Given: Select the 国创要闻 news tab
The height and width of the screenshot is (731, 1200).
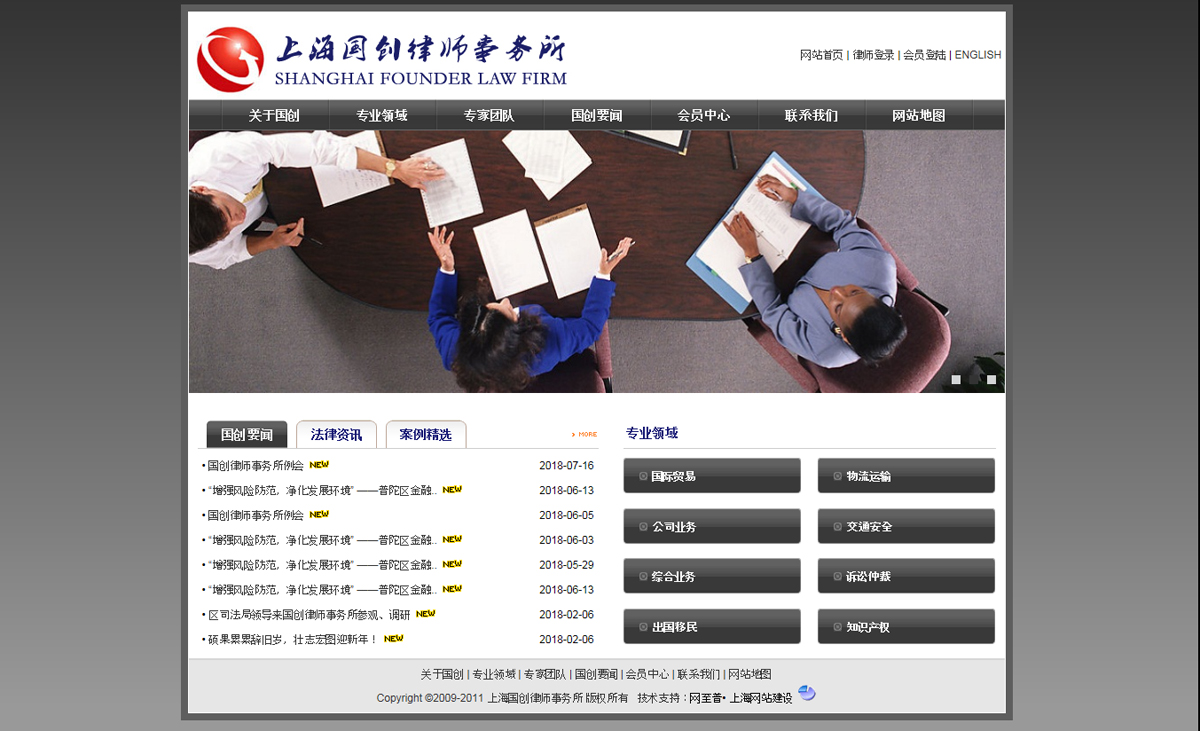Looking at the screenshot, I should [247, 435].
